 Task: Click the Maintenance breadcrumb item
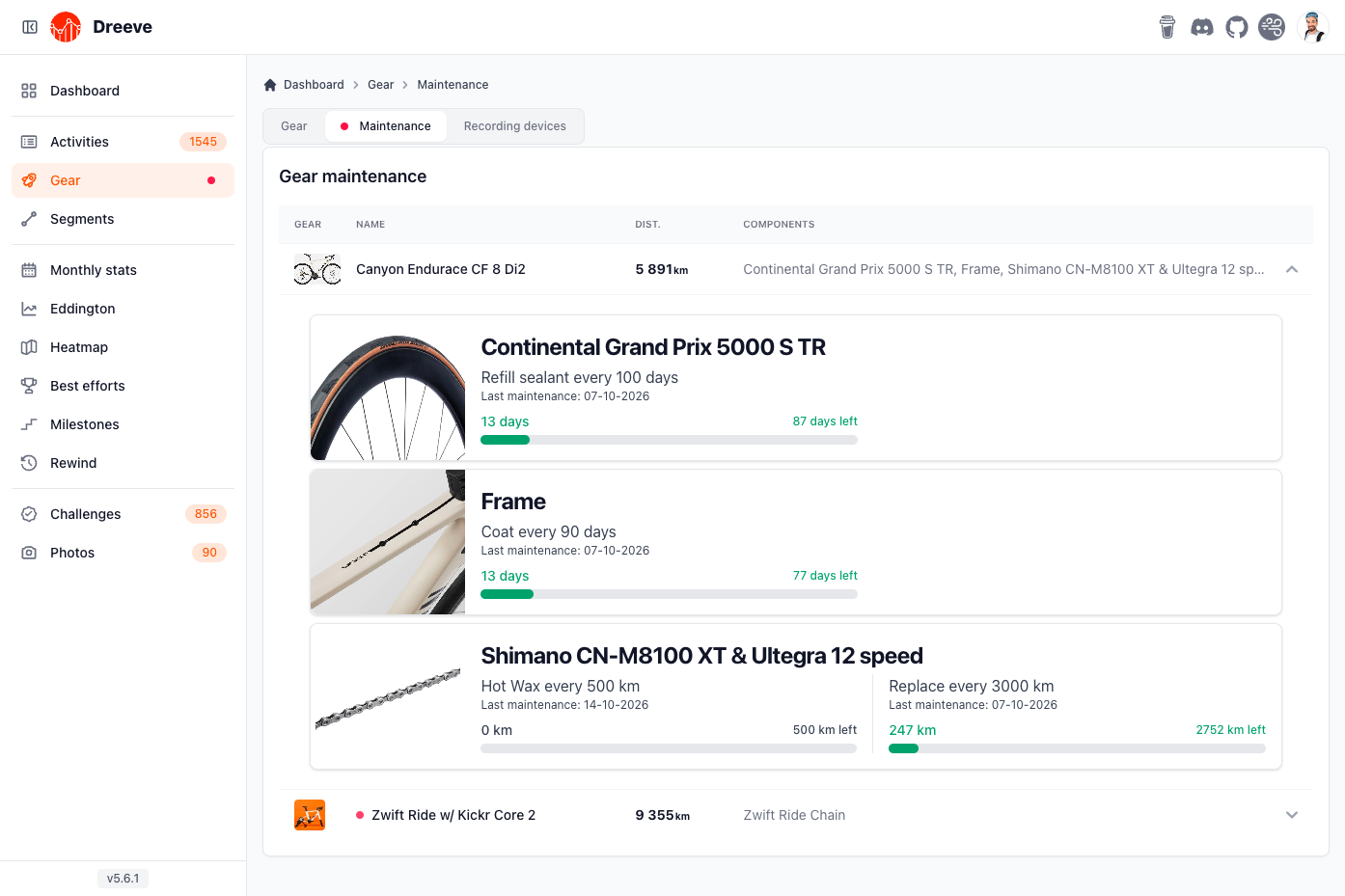[453, 85]
